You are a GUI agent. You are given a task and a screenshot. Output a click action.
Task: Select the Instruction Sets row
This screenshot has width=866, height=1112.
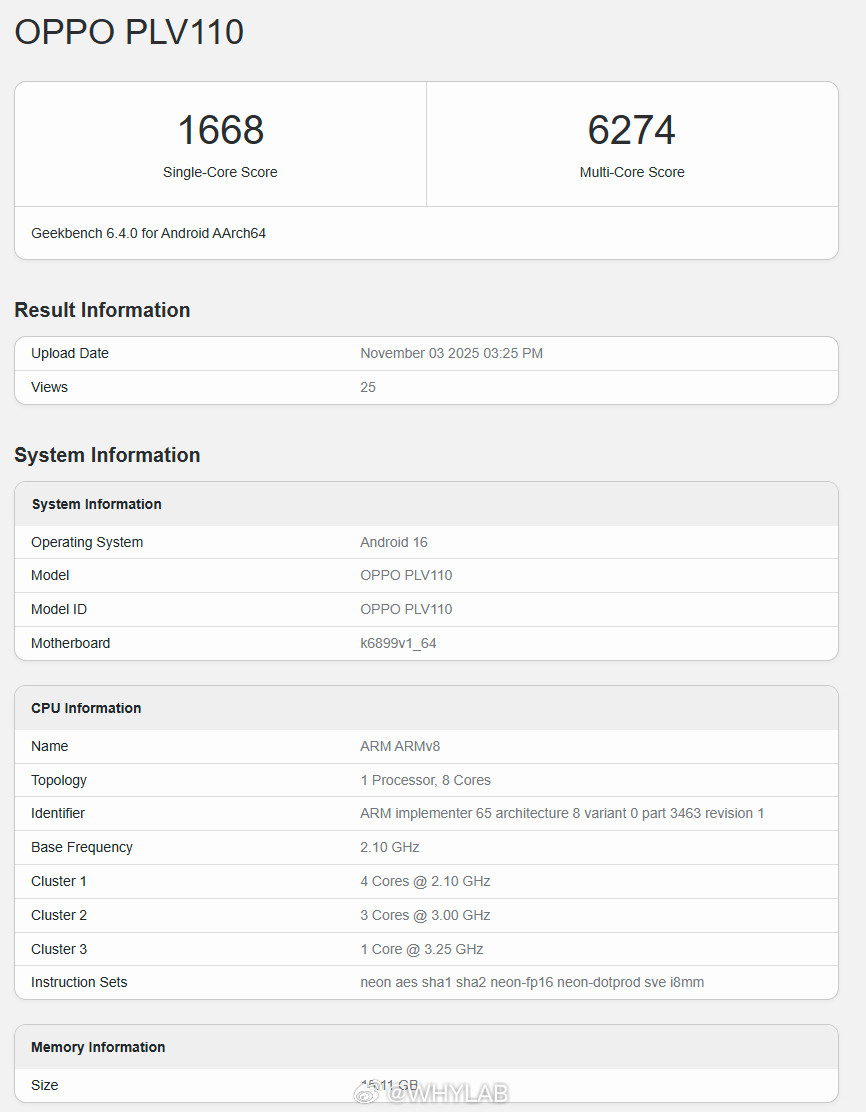(535, 982)
